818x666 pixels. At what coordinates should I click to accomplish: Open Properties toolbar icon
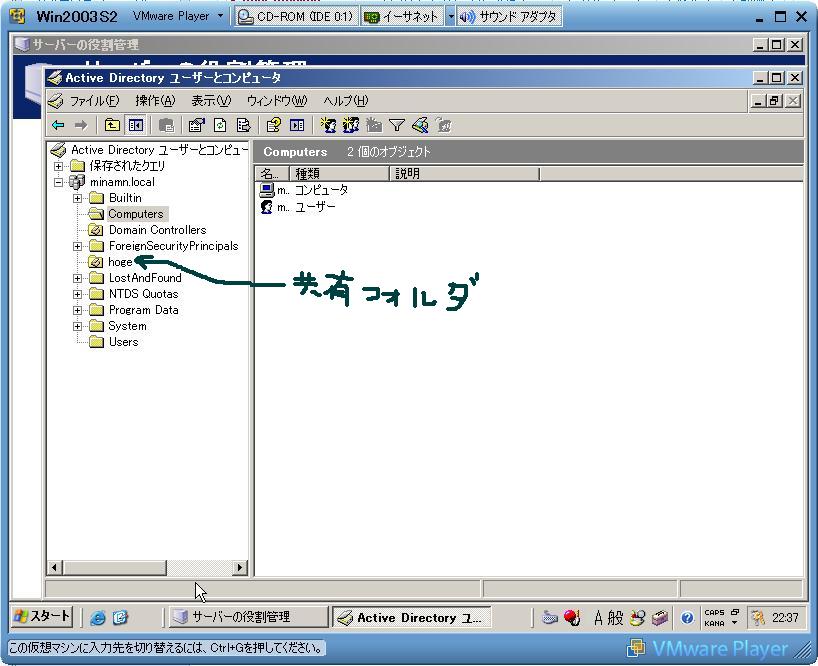[x=197, y=125]
